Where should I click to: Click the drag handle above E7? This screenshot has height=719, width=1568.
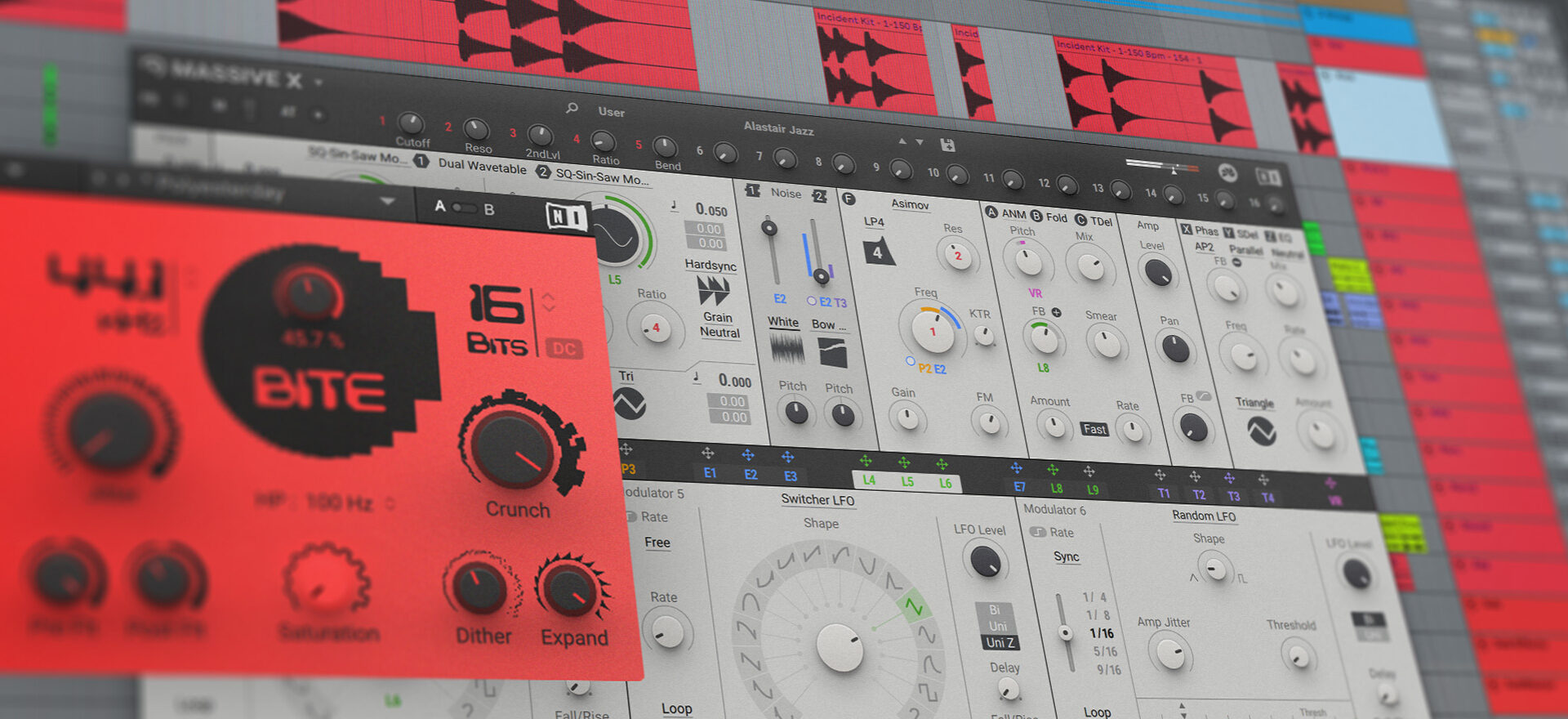(x=1017, y=468)
